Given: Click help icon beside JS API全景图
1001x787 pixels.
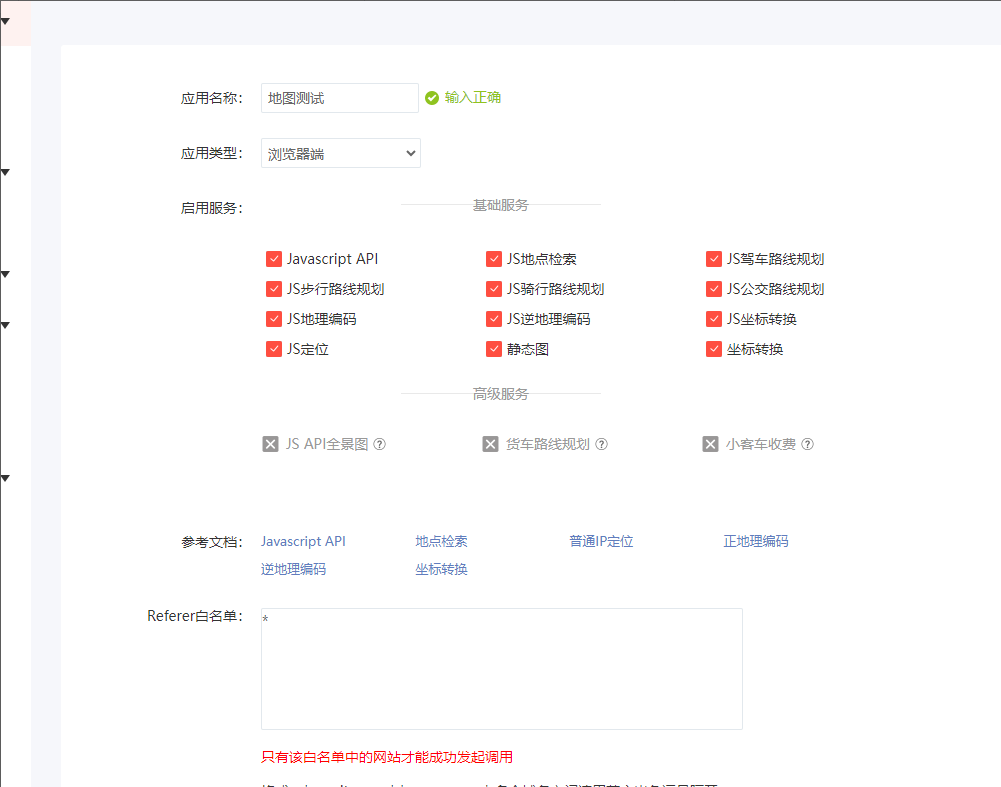Looking at the screenshot, I should (380, 444).
